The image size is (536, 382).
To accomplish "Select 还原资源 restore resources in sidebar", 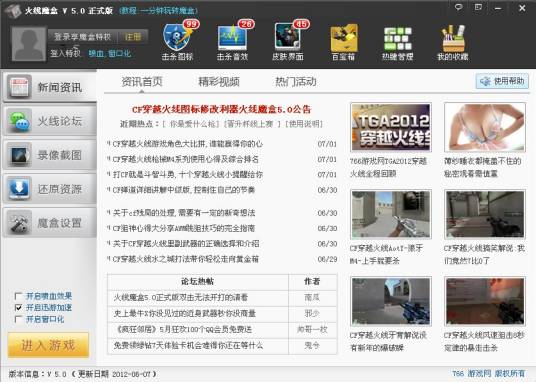I will [50, 189].
